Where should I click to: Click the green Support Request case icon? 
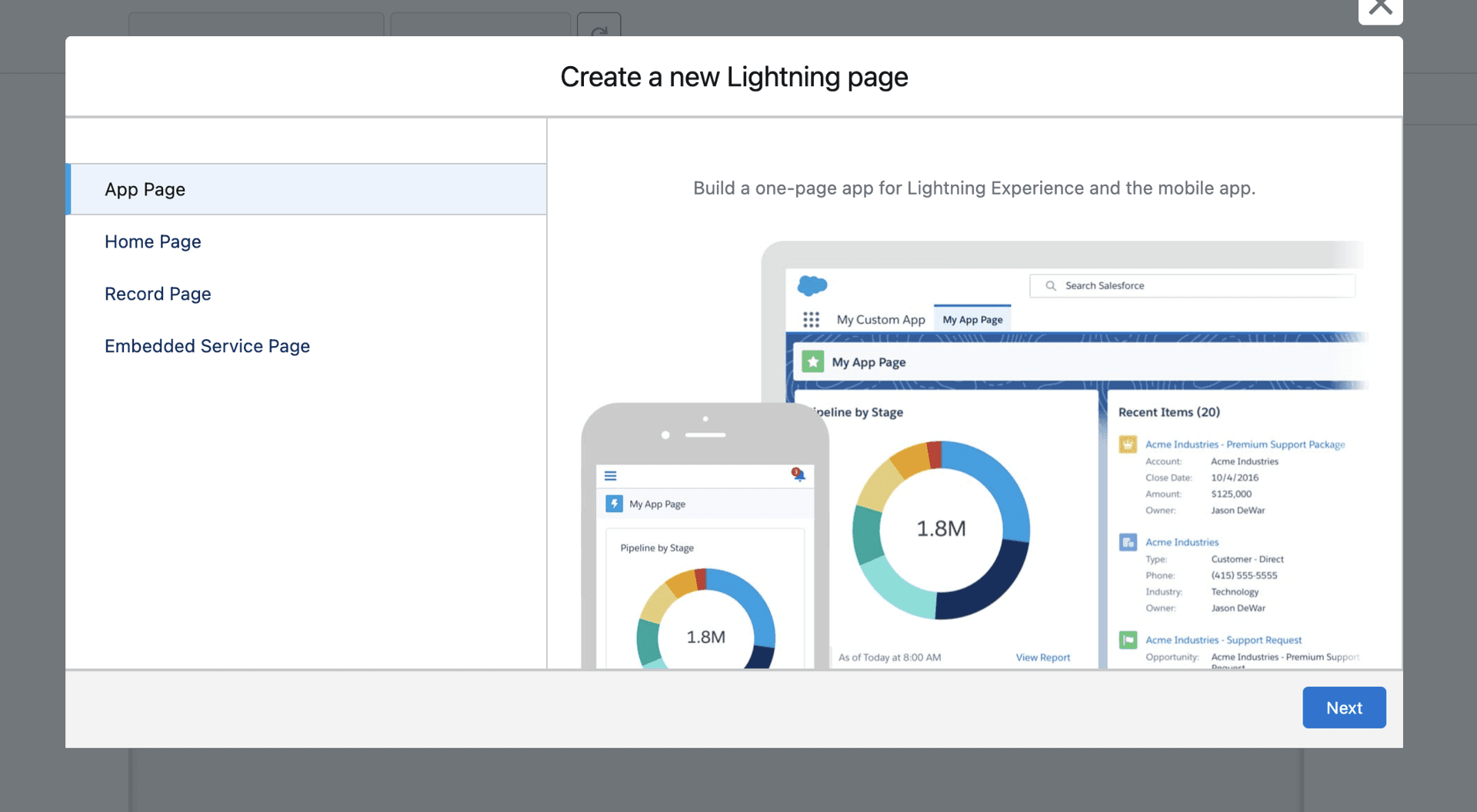[1127, 640]
